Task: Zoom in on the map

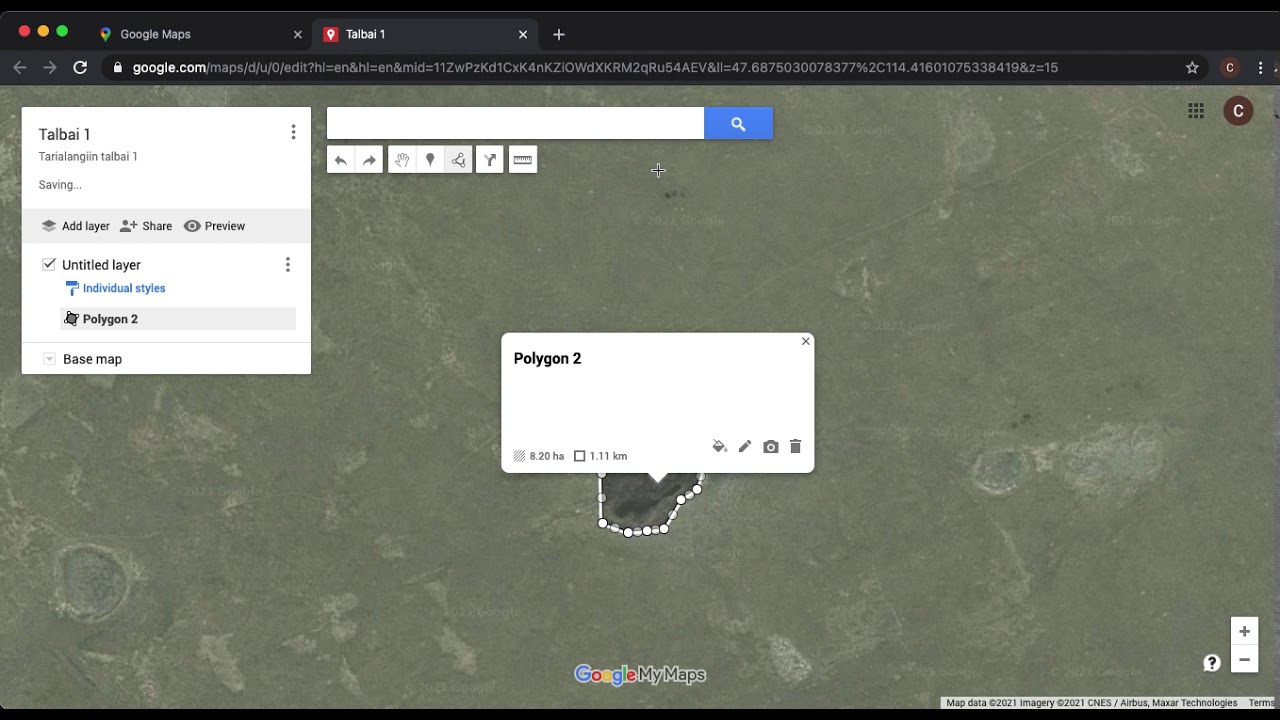Action: coord(1244,631)
